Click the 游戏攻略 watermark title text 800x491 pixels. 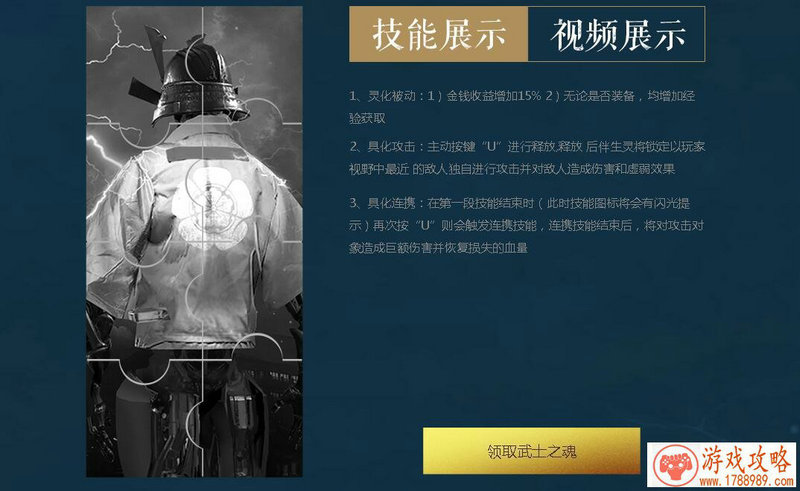coord(746,460)
